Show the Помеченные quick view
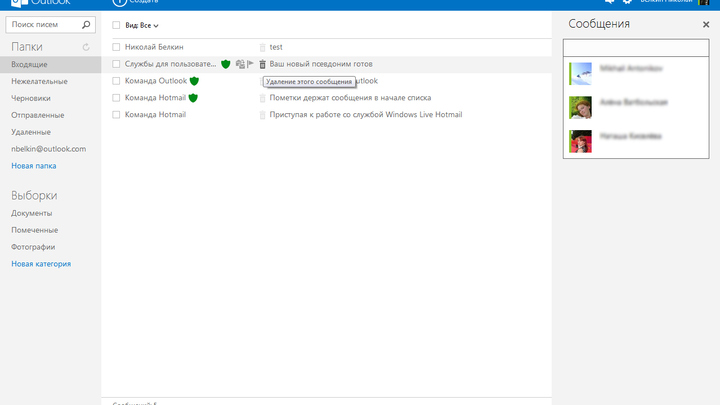The width and height of the screenshot is (720, 405). [x=34, y=230]
